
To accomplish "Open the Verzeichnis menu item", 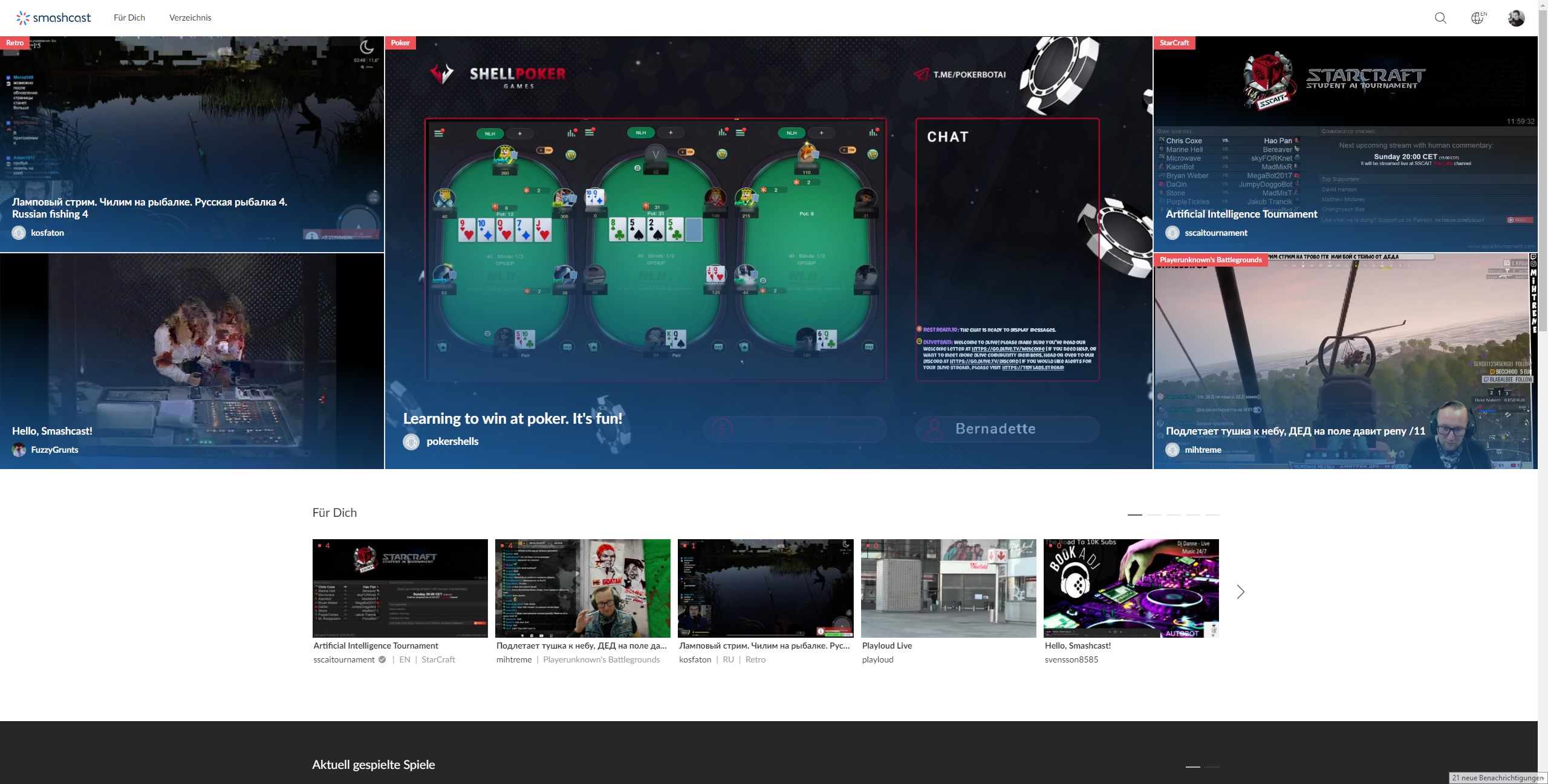I will (190, 18).
